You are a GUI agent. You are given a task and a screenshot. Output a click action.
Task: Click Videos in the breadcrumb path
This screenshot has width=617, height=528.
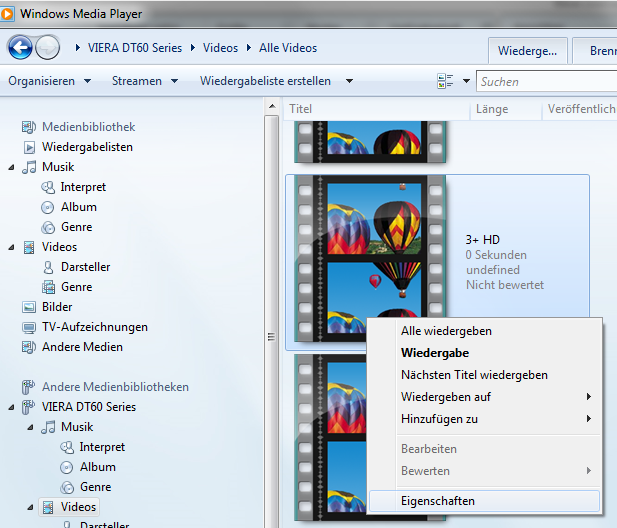click(220, 48)
